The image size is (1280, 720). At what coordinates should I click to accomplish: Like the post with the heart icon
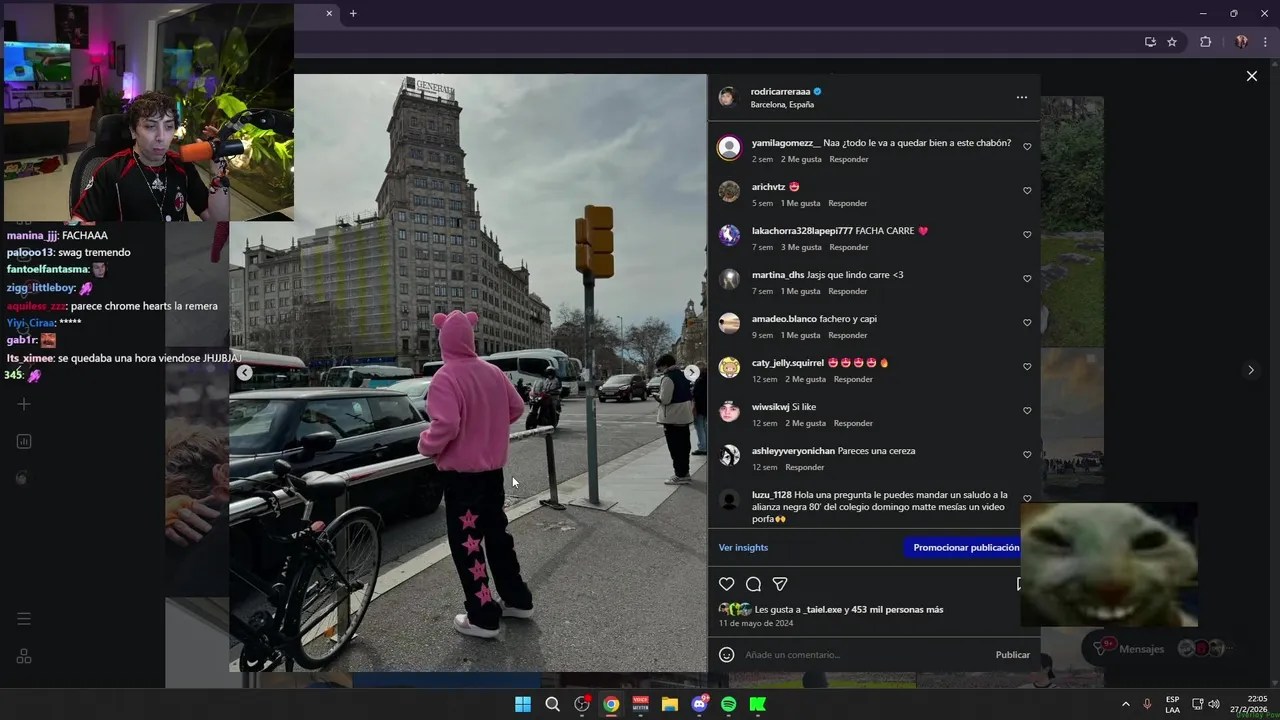727,584
